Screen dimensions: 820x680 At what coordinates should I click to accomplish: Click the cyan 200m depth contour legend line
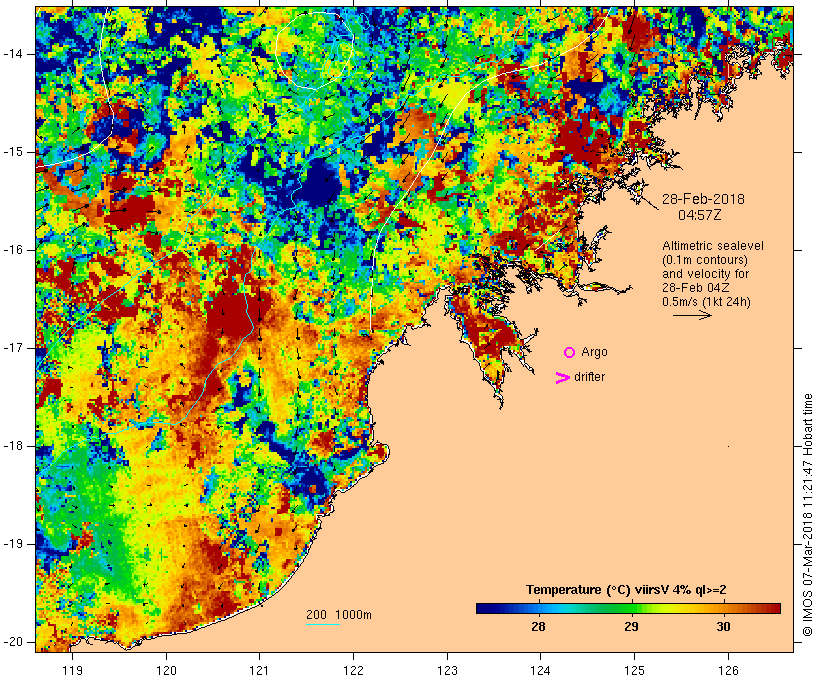click(x=323, y=625)
